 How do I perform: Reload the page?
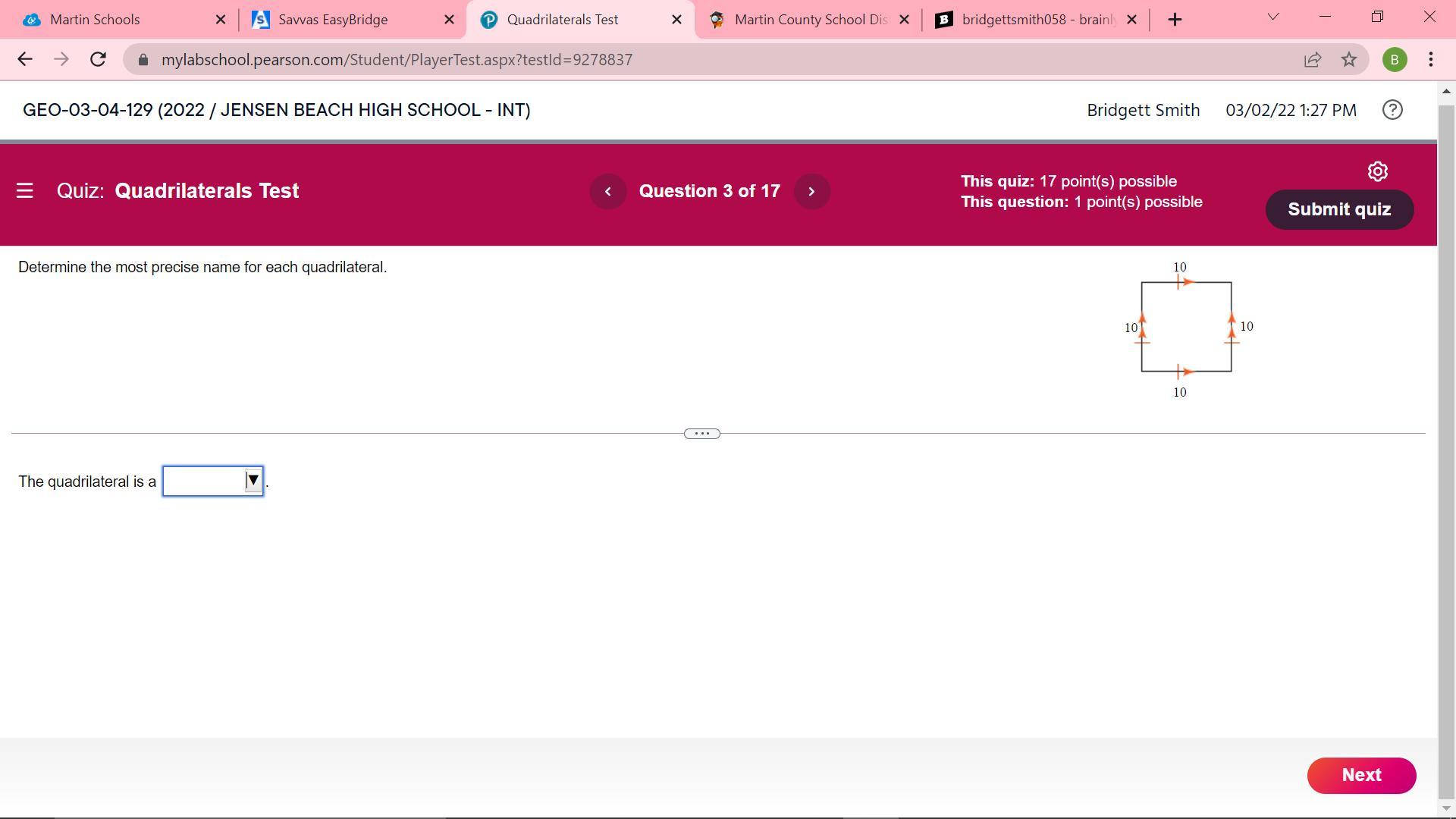coord(98,59)
